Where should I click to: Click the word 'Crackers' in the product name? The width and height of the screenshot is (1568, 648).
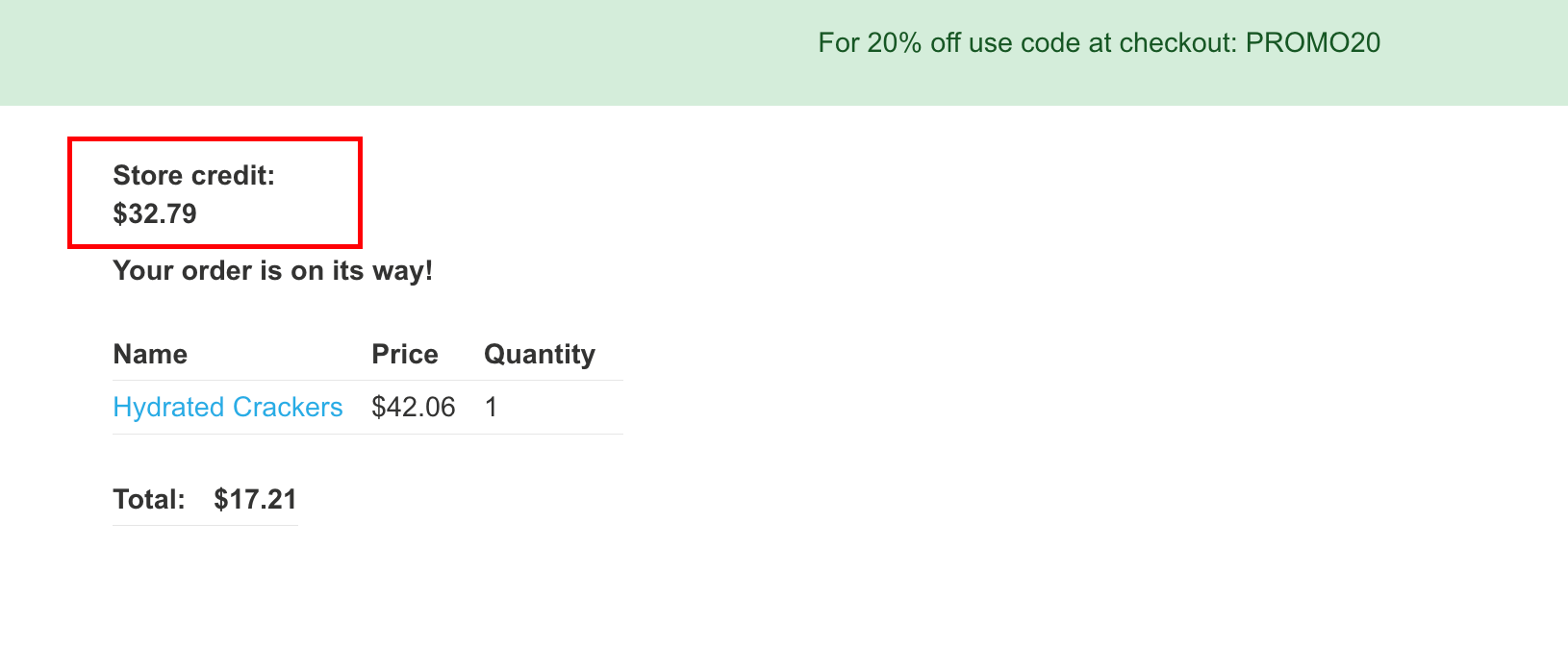(x=288, y=408)
